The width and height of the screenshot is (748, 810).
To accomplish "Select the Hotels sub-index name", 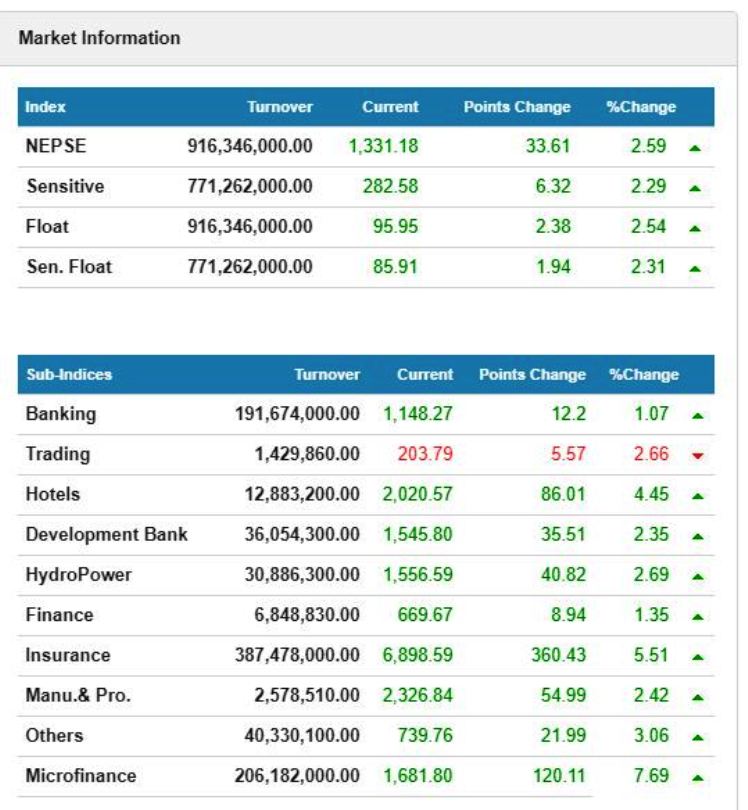I will [x=53, y=494].
